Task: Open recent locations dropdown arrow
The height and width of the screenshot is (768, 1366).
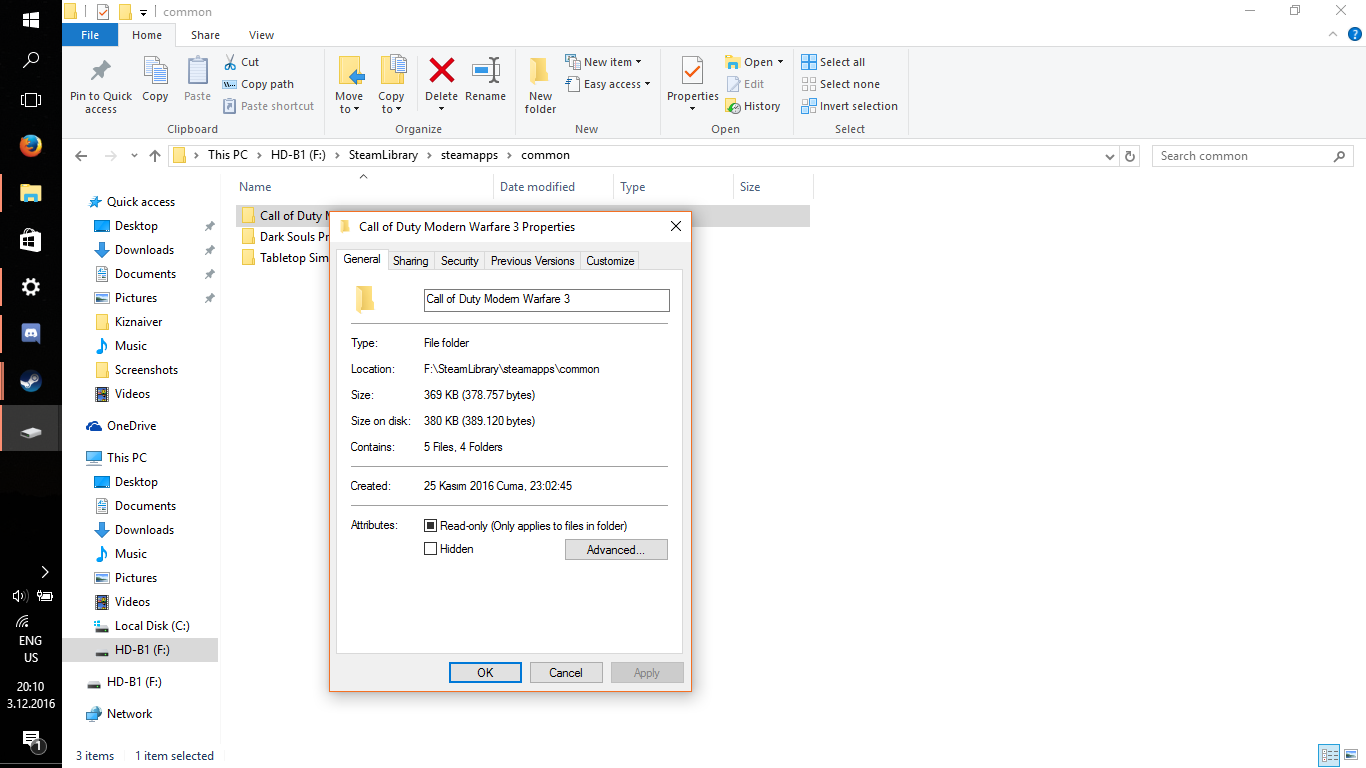Action: click(135, 156)
